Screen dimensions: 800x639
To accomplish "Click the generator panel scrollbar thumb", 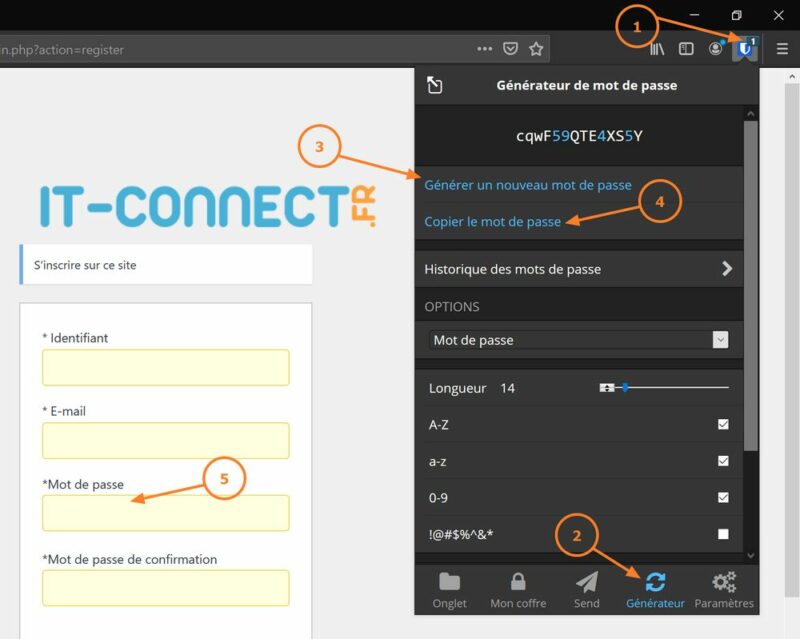I will click(x=751, y=286).
